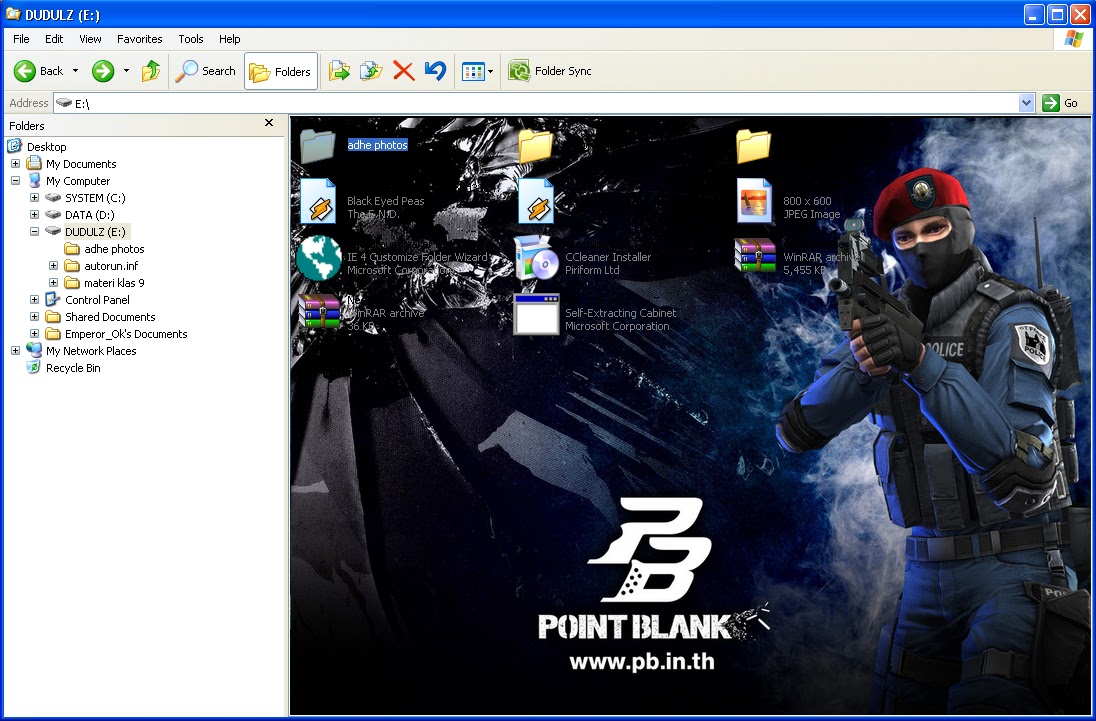This screenshot has height=721, width=1096.
Task: Select SYSTEM (C:) drive in the tree
Action: click(95, 198)
